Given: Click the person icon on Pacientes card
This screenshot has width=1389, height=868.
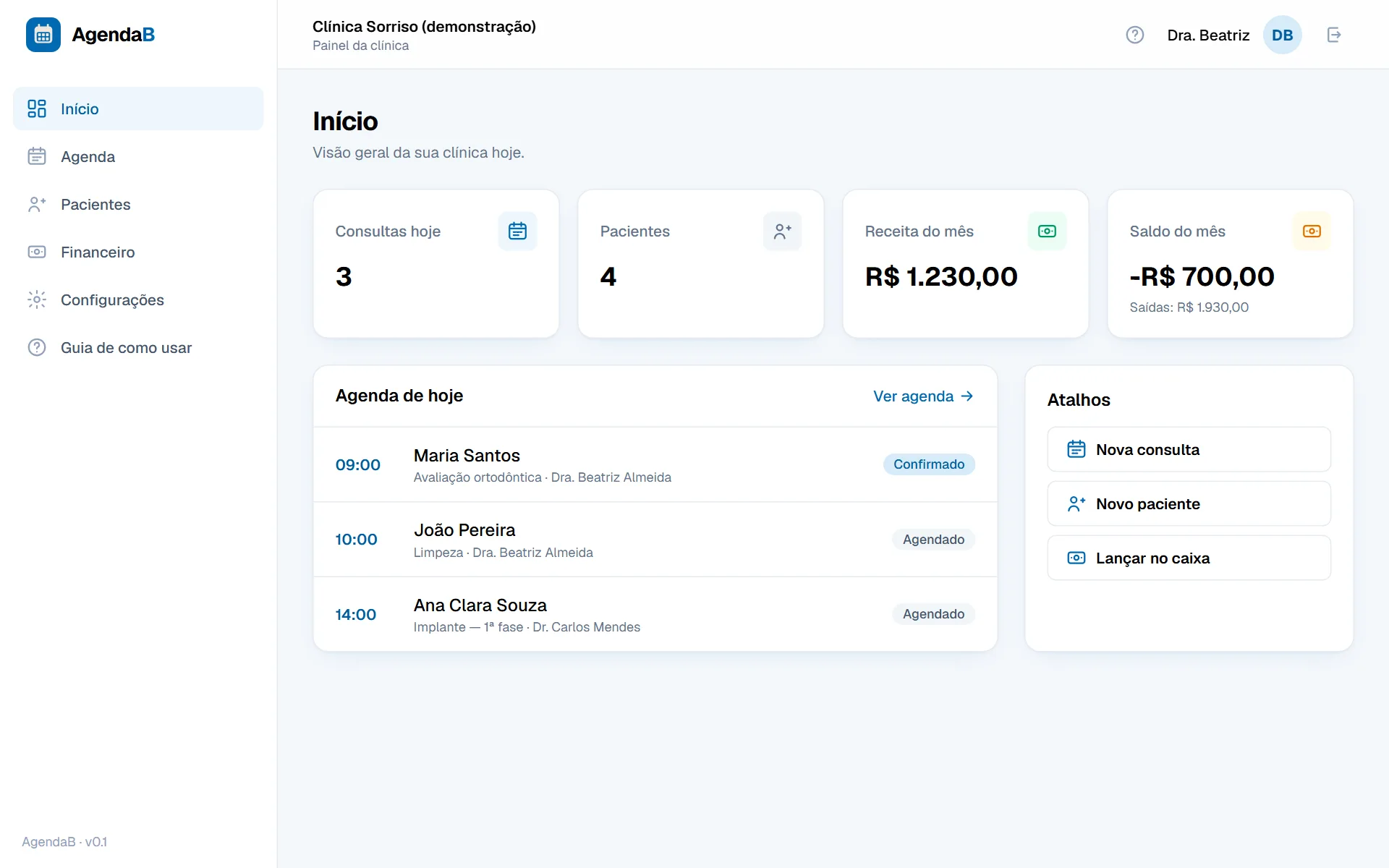Looking at the screenshot, I should pyautogui.click(x=783, y=231).
